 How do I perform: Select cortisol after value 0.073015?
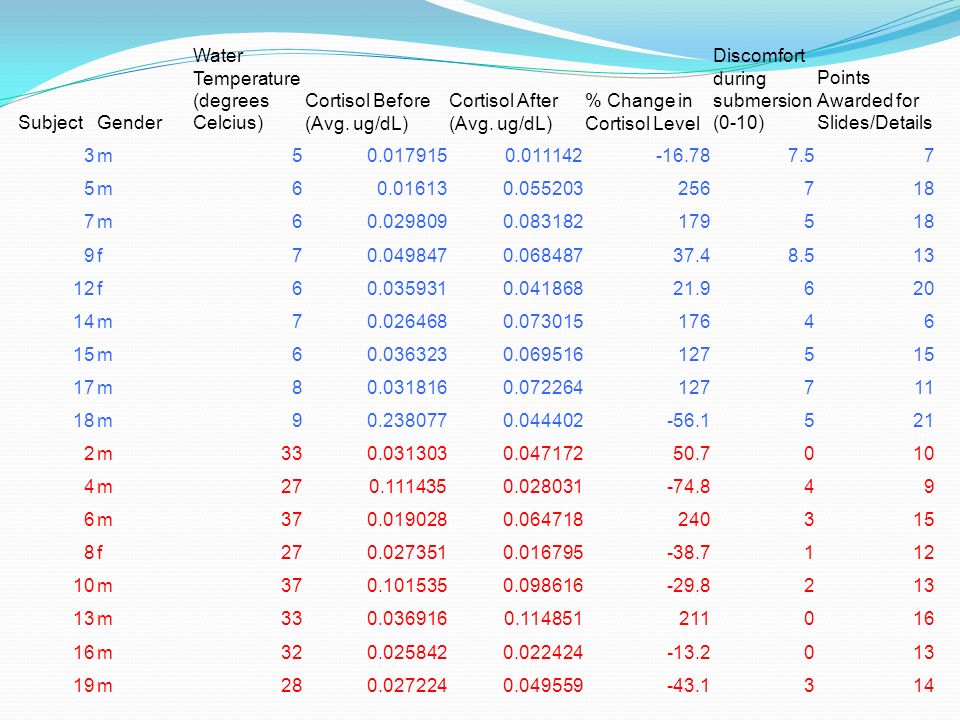543,321
